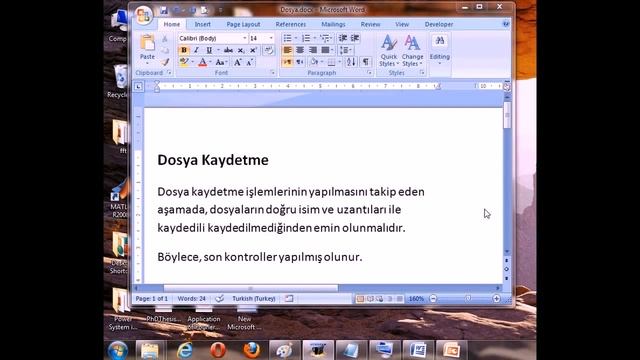Viewport: 640px width, 360px height.
Task: Click the Office Button orb
Action: coord(143,15)
